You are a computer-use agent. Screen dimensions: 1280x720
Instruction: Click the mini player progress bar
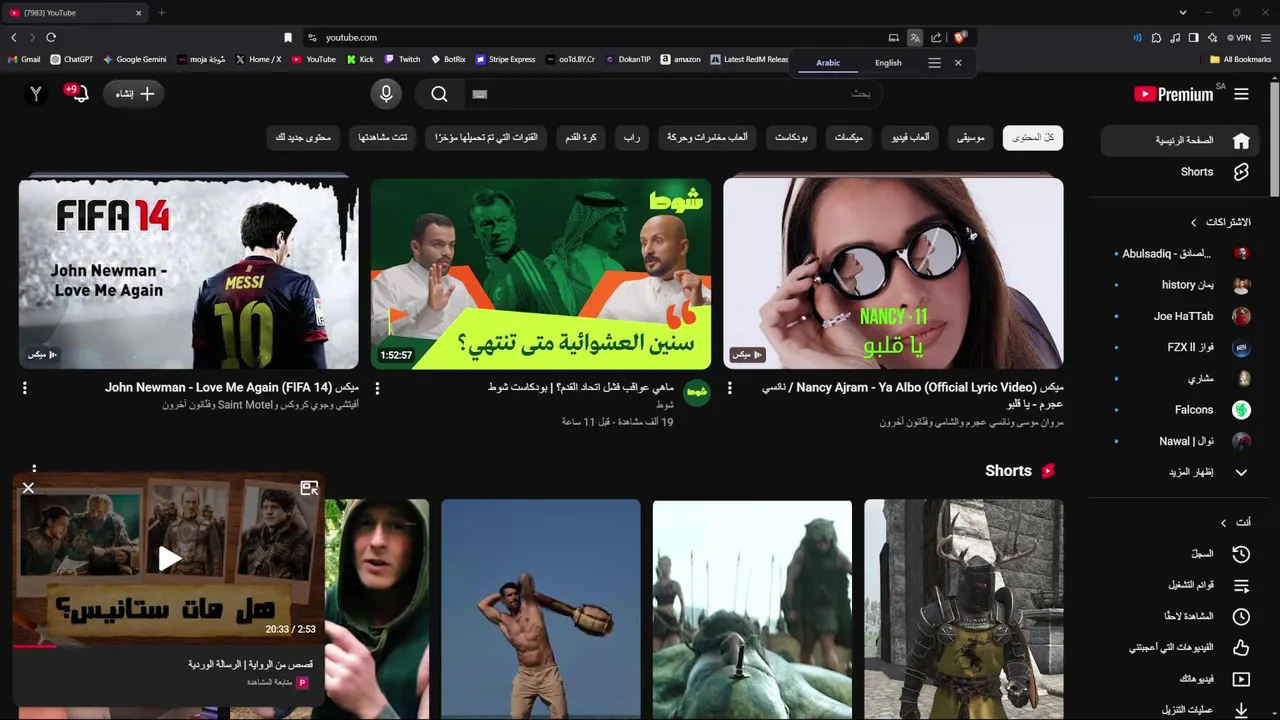pos(169,646)
